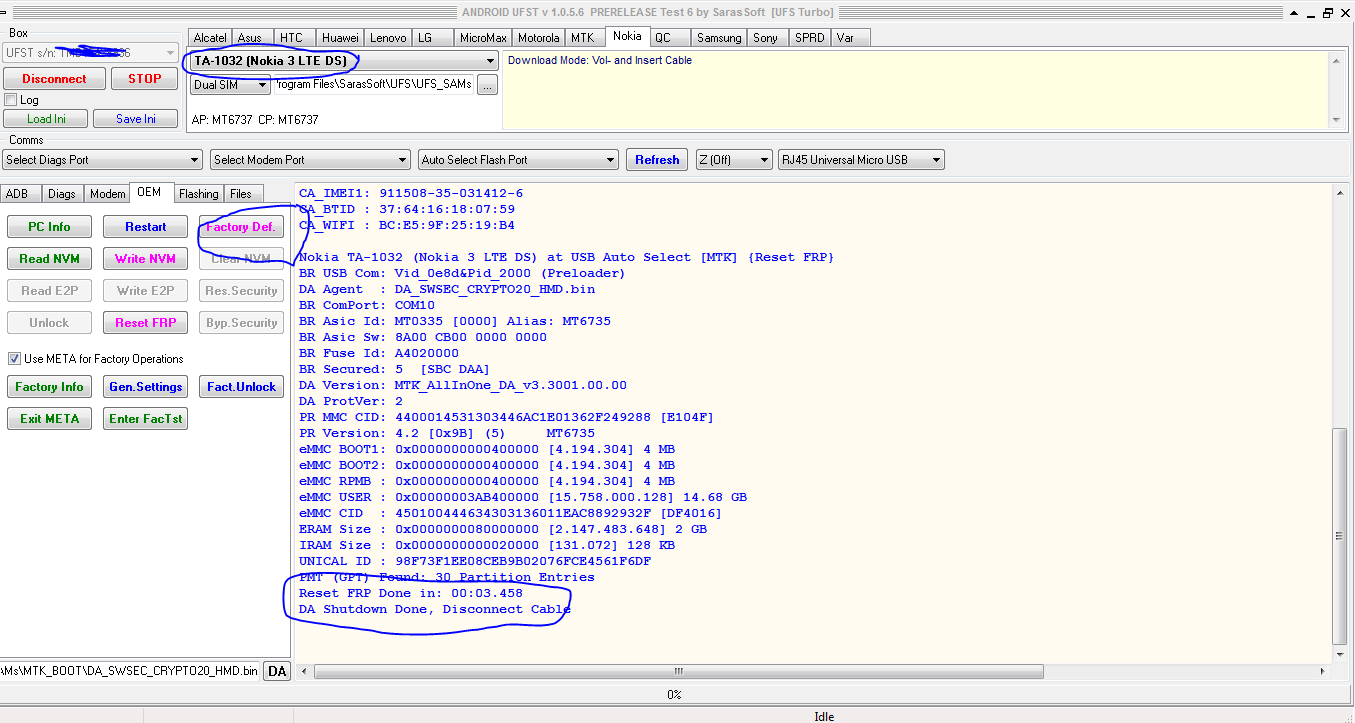Switch to the Samsung brand tab
The width and height of the screenshot is (1355, 723).
(x=719, y=38)
